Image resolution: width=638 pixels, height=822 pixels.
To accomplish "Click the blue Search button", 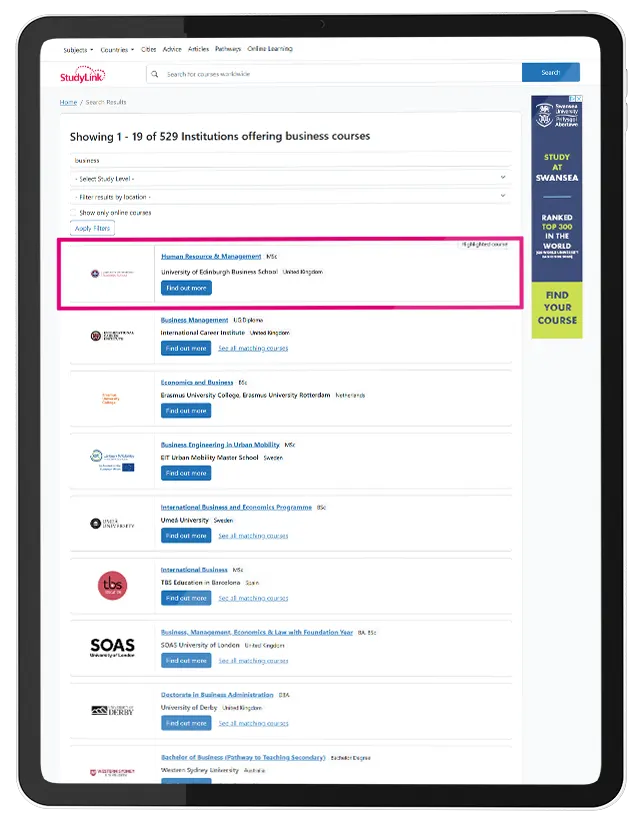I will pyautogui.click(x=550, y=73).
